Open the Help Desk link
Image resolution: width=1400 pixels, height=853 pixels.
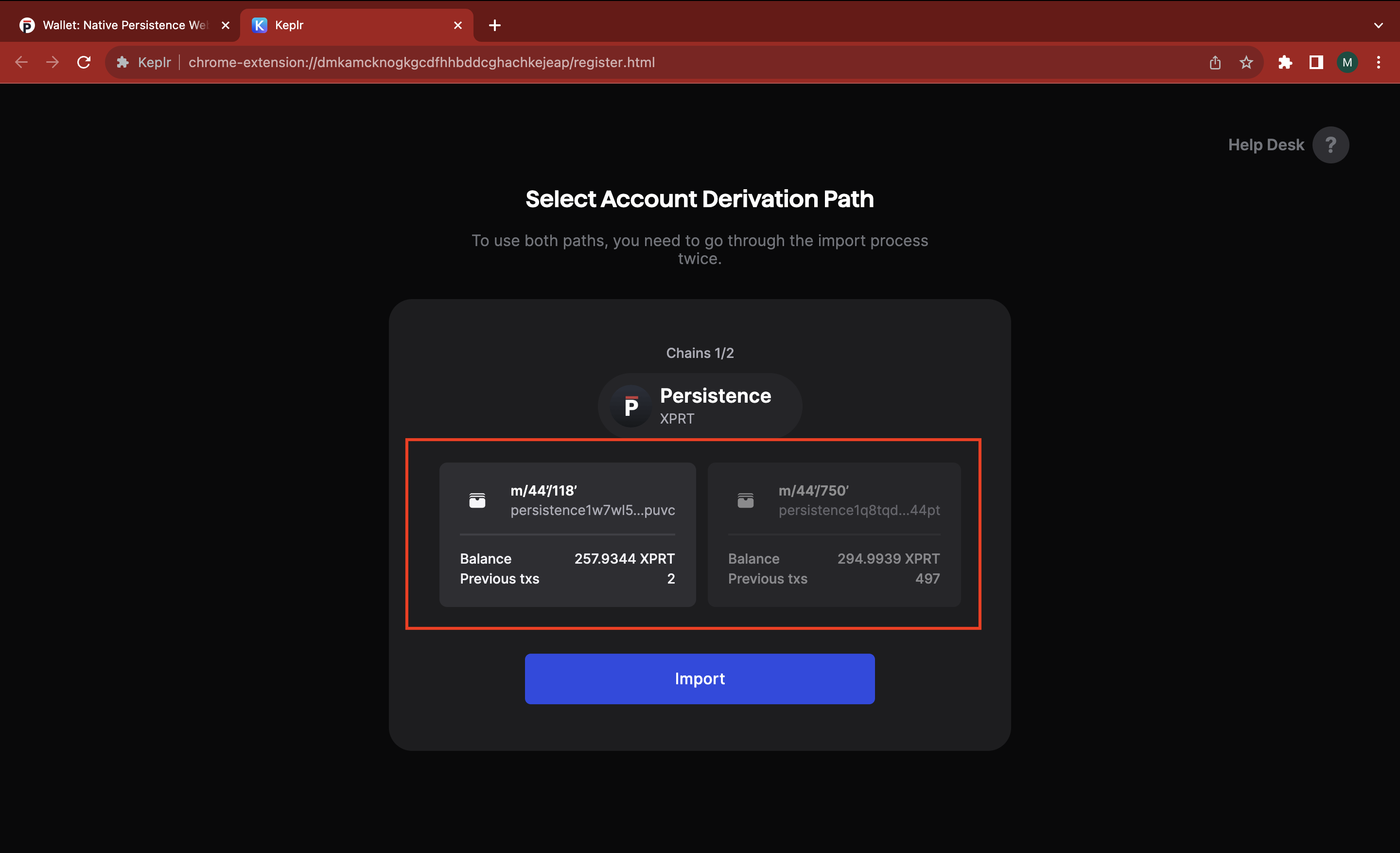click(x=1265, y=145)
